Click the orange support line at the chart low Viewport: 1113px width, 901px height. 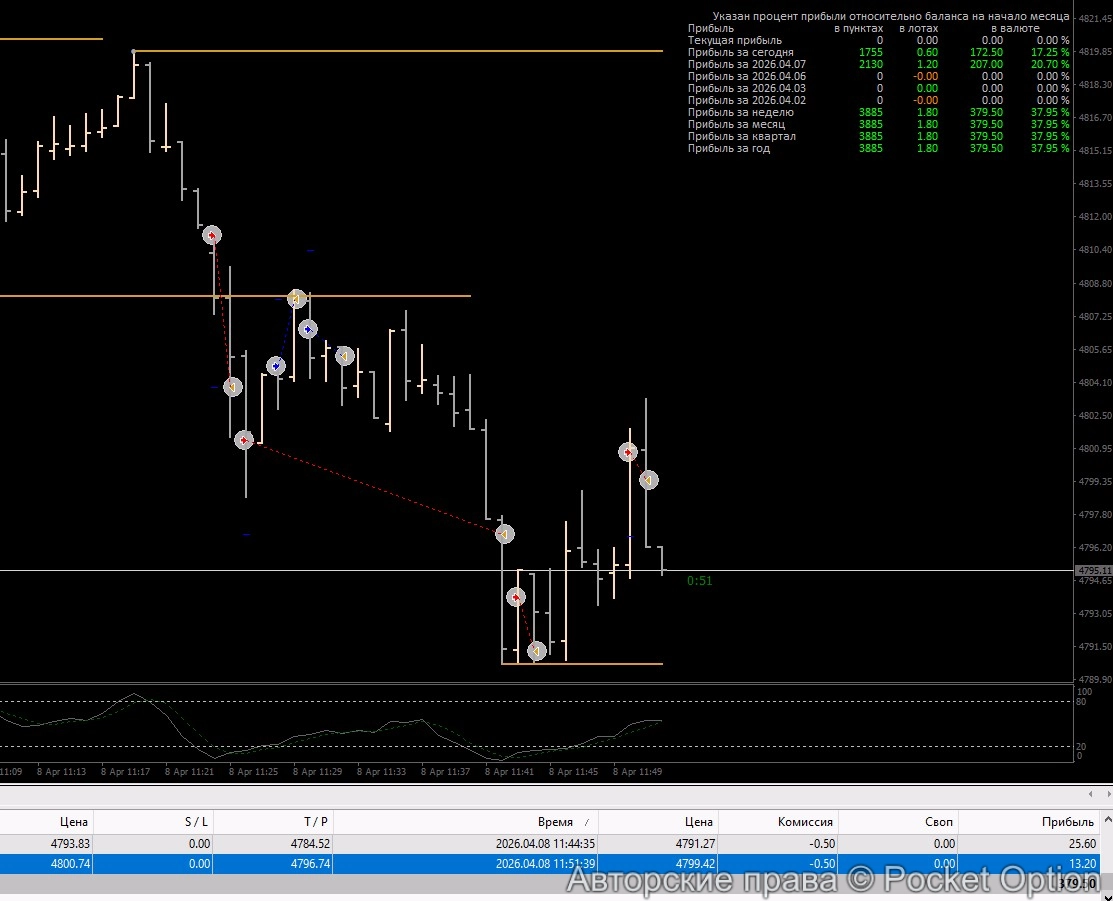pyautogui.click(x=600, y=663)
